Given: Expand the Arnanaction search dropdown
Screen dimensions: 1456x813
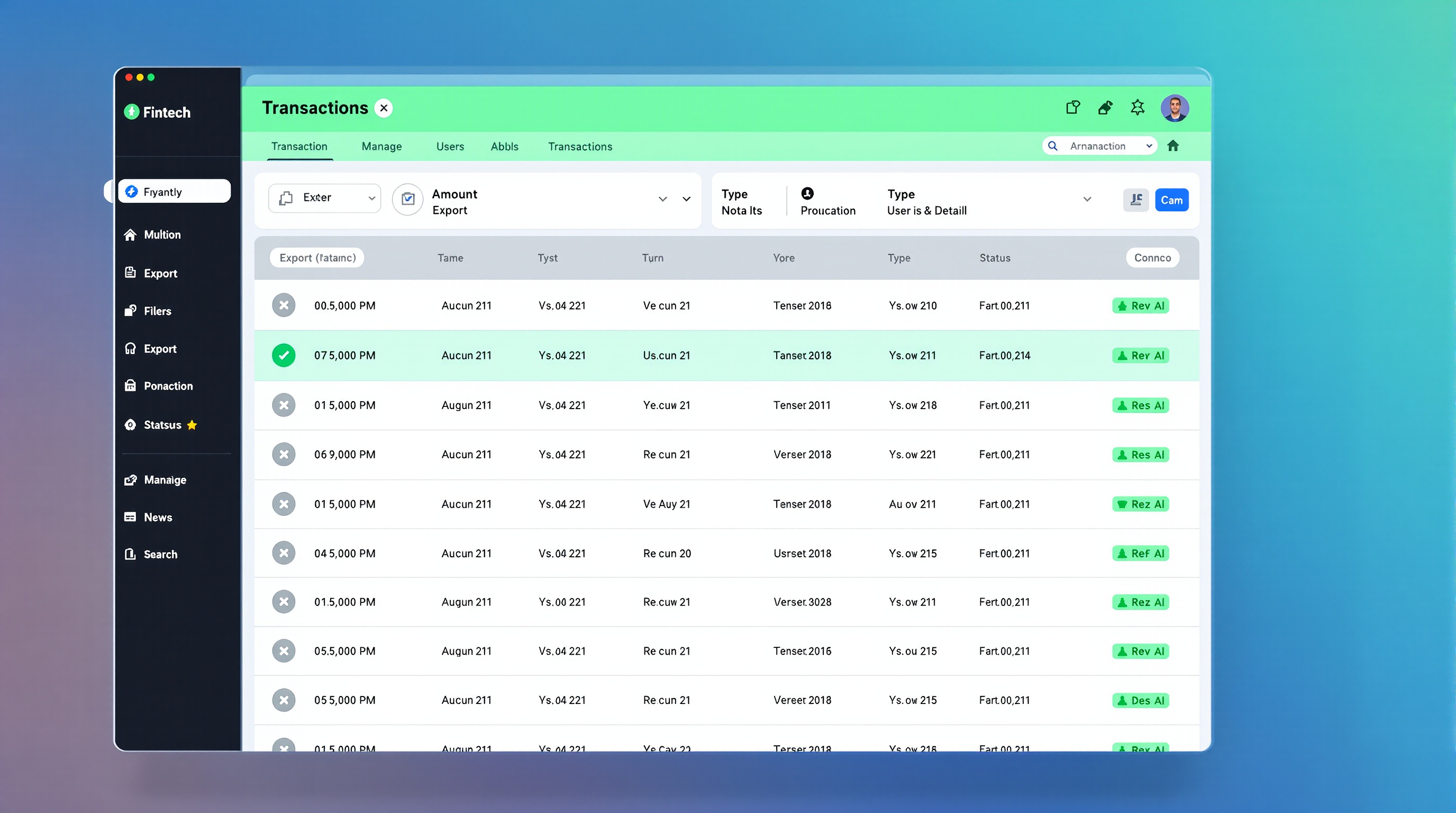Looking at the screenshot, I should [x=1149, y=146].
